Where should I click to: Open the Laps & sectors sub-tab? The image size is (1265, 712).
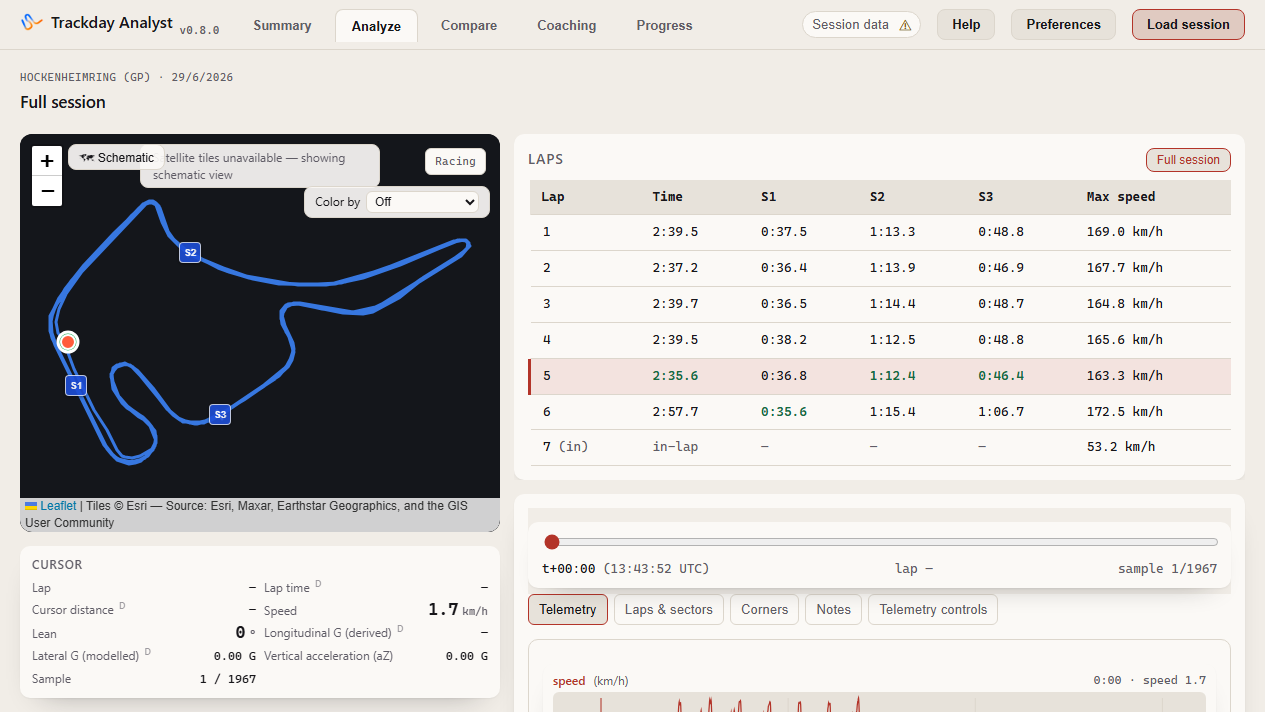click(669, 609)
